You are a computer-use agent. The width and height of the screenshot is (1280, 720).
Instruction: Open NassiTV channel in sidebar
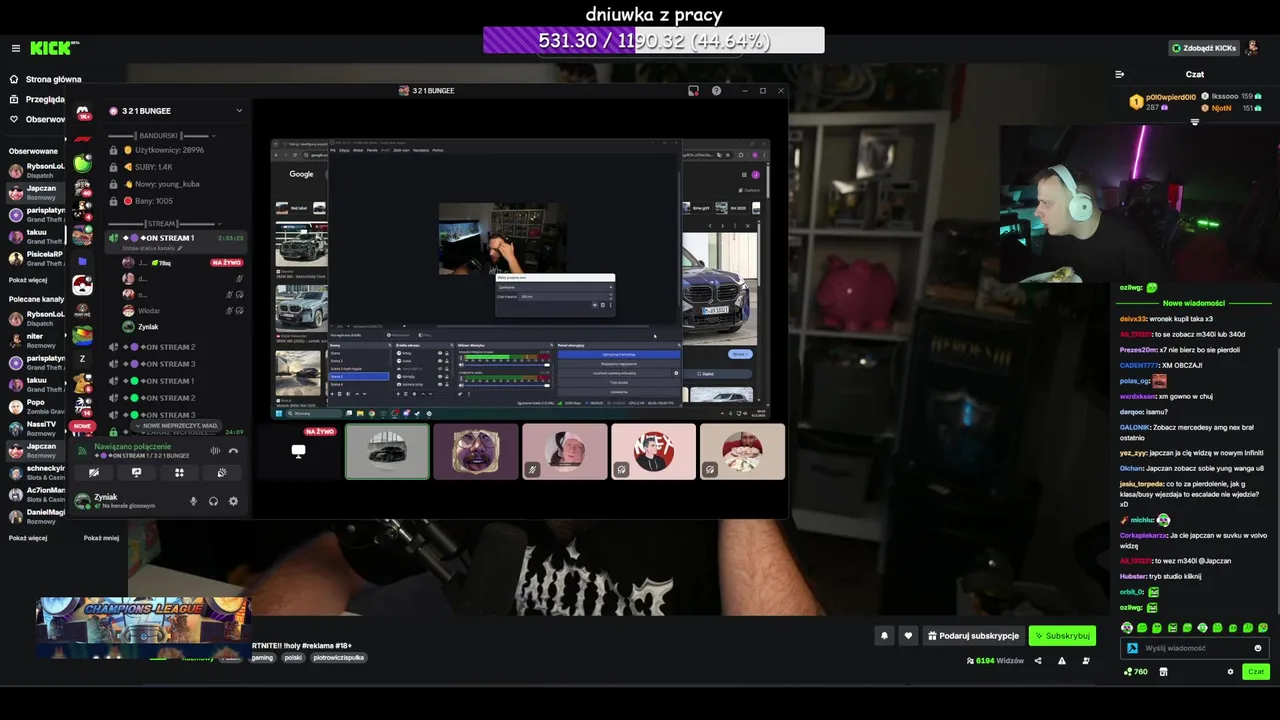pos(38,428)
